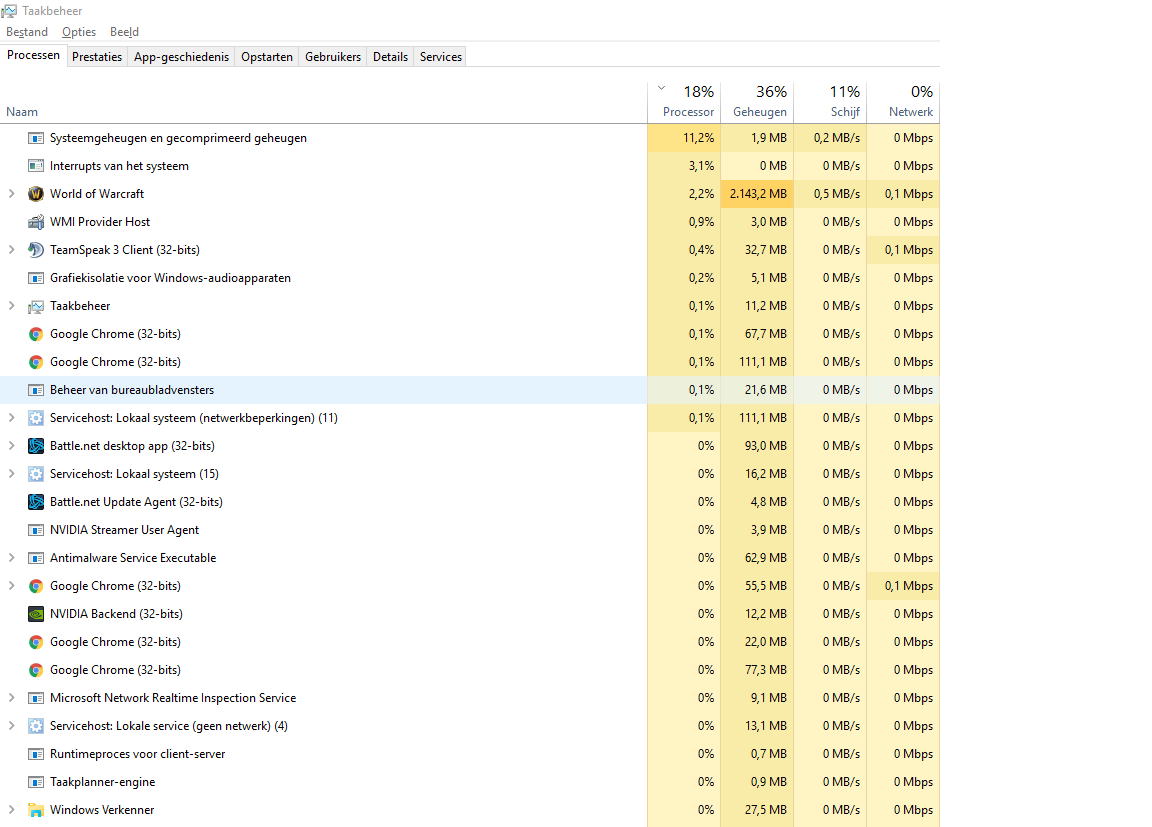The image size is (1152, 827).
Task: Click the Chrome icon with 111,1 MB memory
Action: click(x=35, y=362)
